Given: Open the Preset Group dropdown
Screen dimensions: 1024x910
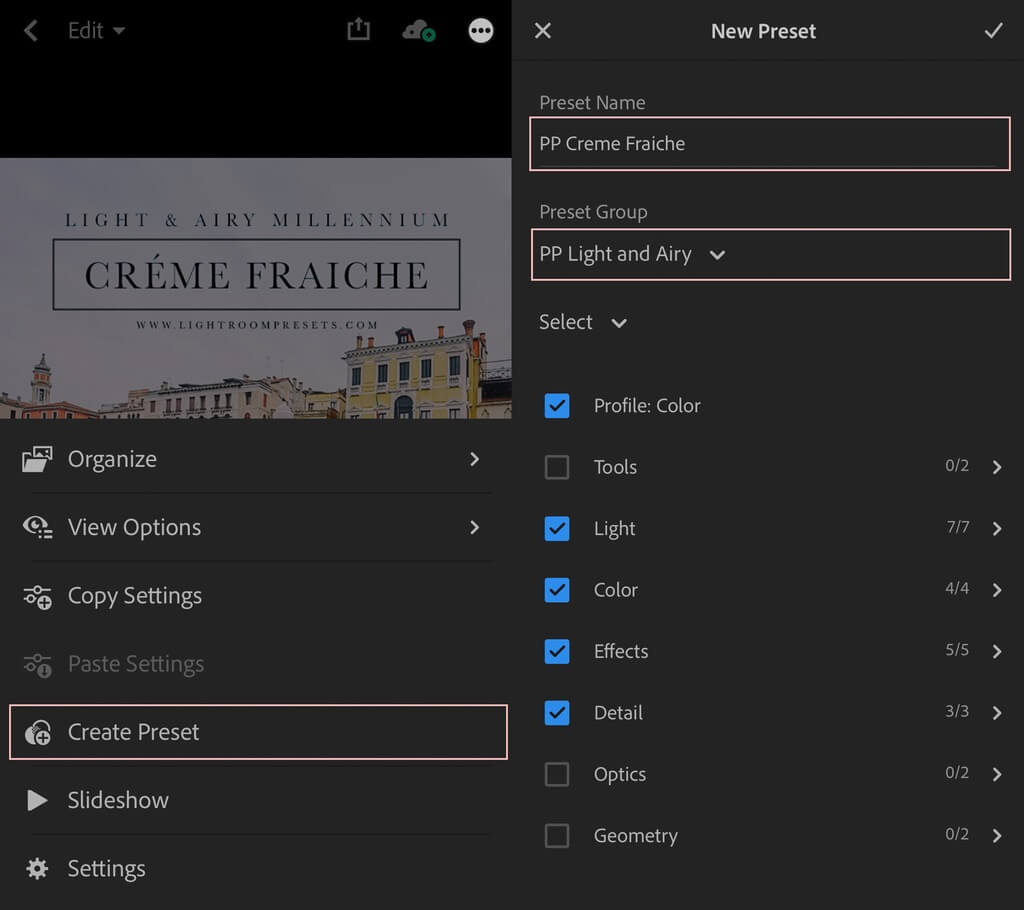Looking at the screenshot, I should pyautogui.click(x=770, y=254).
